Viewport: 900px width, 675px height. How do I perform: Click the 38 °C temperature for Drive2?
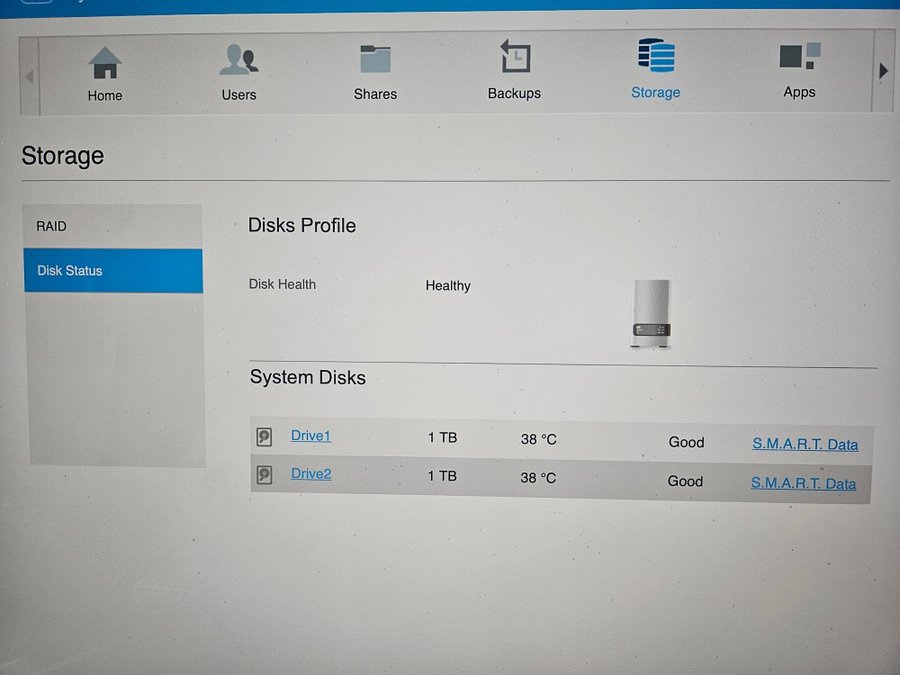pos(538,478)
